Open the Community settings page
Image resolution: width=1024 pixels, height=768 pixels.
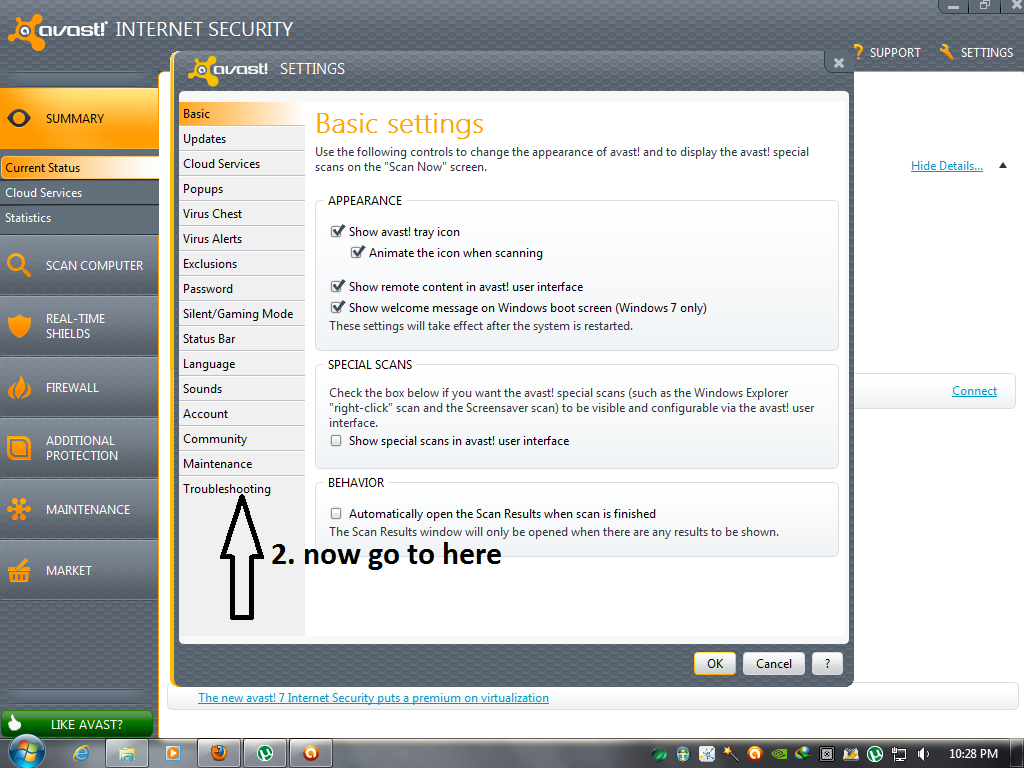pos(242,439)
